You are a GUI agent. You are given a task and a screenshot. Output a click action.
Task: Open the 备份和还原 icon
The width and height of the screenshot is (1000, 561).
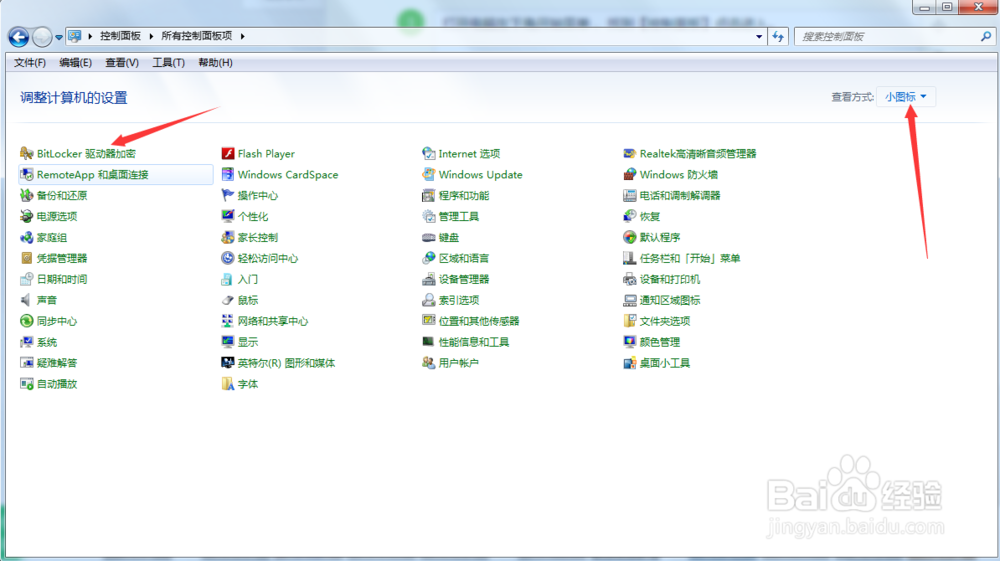[x=26, y=195]
